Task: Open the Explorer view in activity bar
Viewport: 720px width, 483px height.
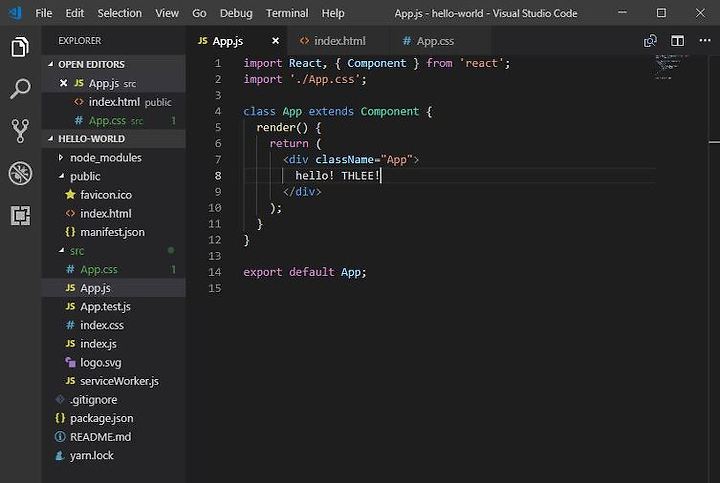Action: (20, 46)
